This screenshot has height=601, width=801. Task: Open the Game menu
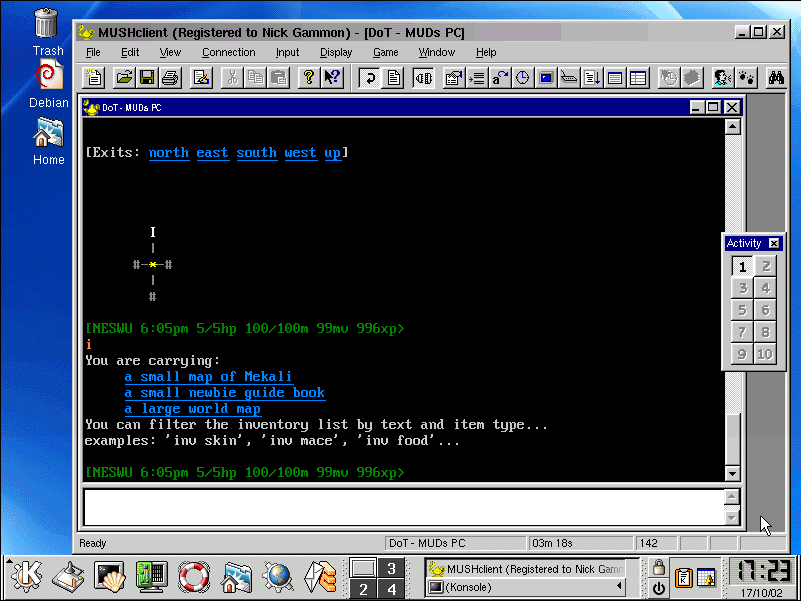[x=386, y=52]
